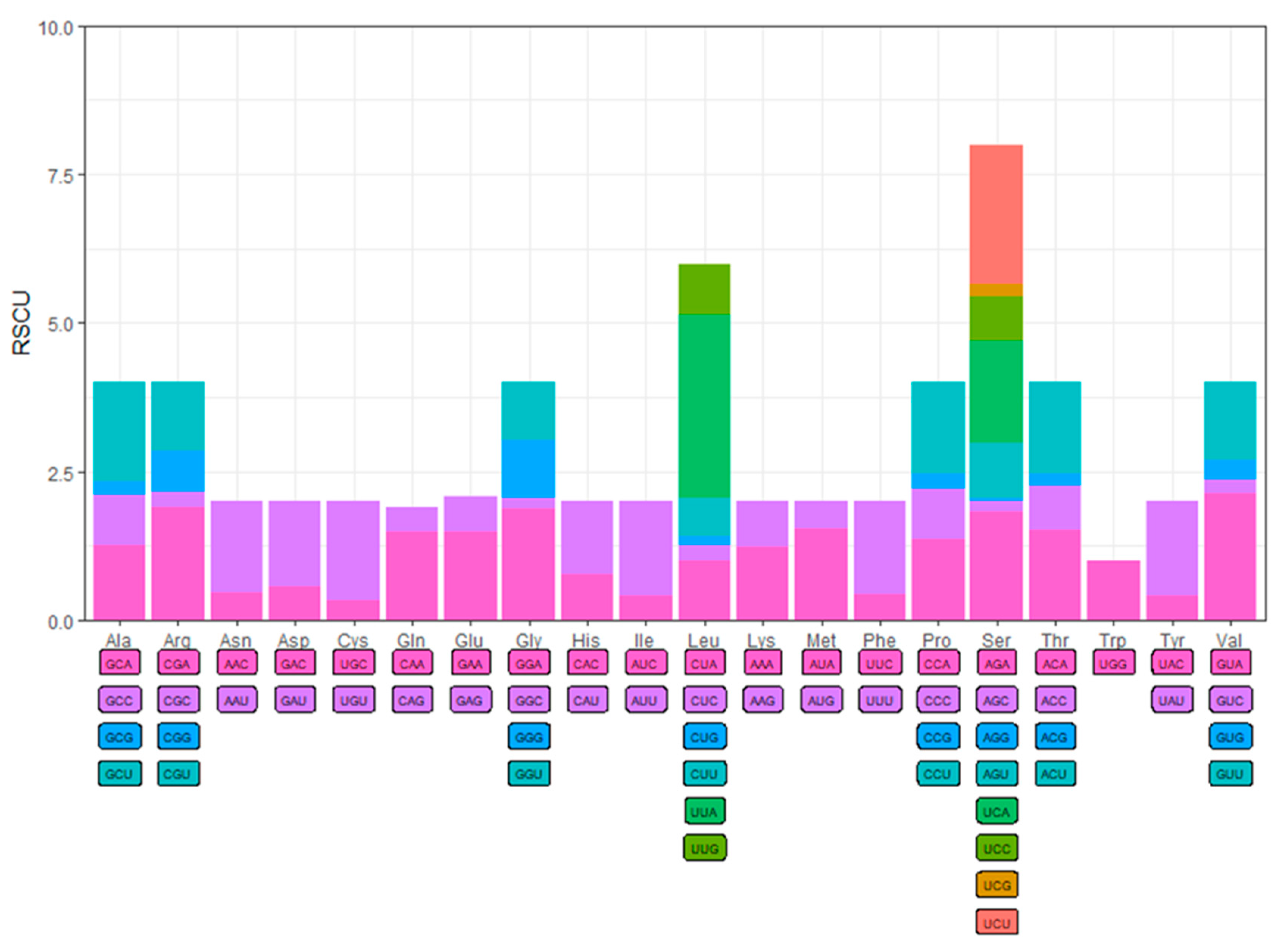Click the 10.0 y-axis tick label

click(56, 28)
